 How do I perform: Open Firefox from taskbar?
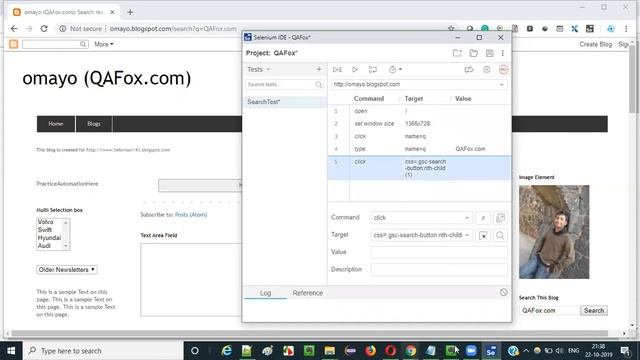click(371, 351)
